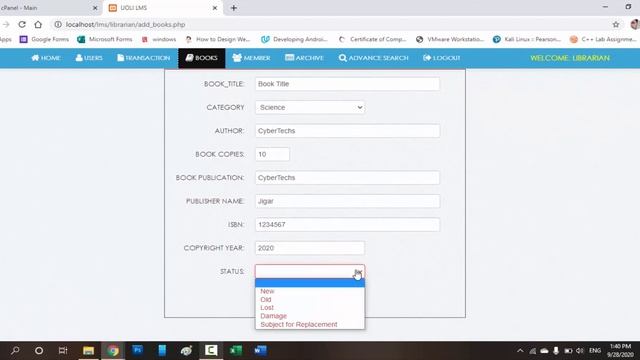
Task: Click the Copyright Year field
Action: point(310,248)
